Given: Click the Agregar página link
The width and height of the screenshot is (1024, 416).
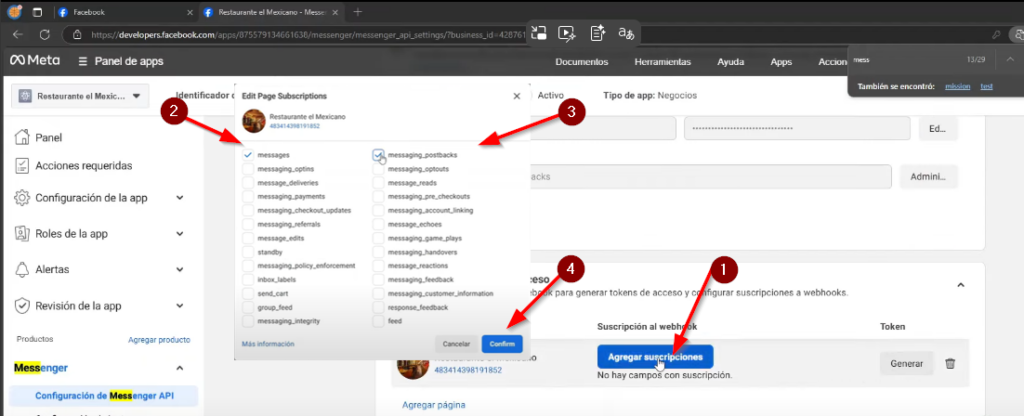Looking at the screenshot, I should pos(434,405).
